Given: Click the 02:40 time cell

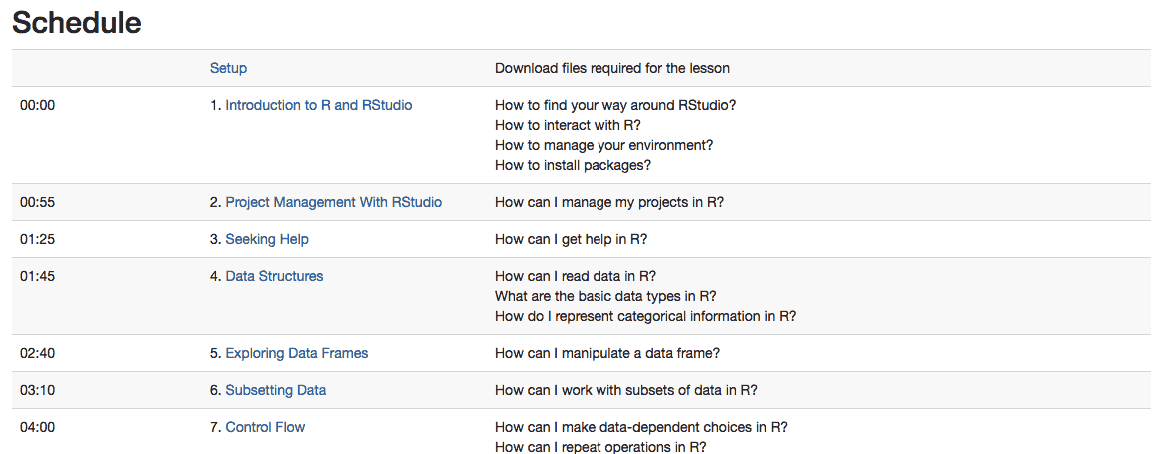Looking at the screenshot, I should 38,354.
